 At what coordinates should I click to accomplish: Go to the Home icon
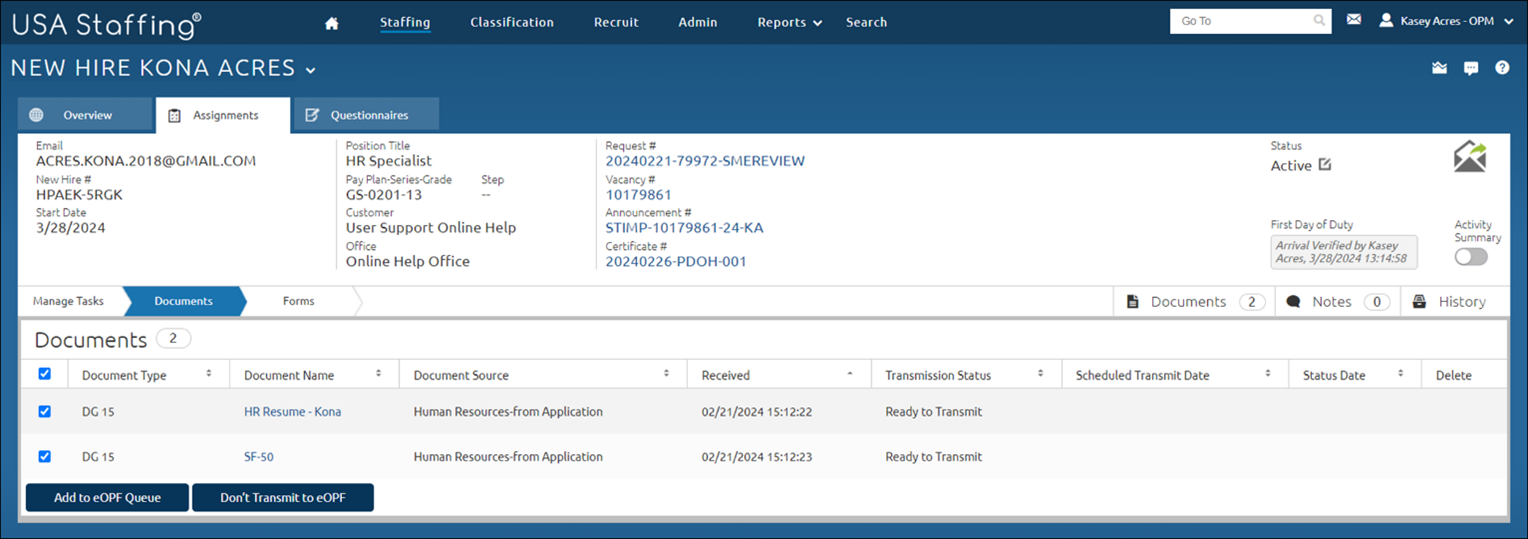[332, 23]
